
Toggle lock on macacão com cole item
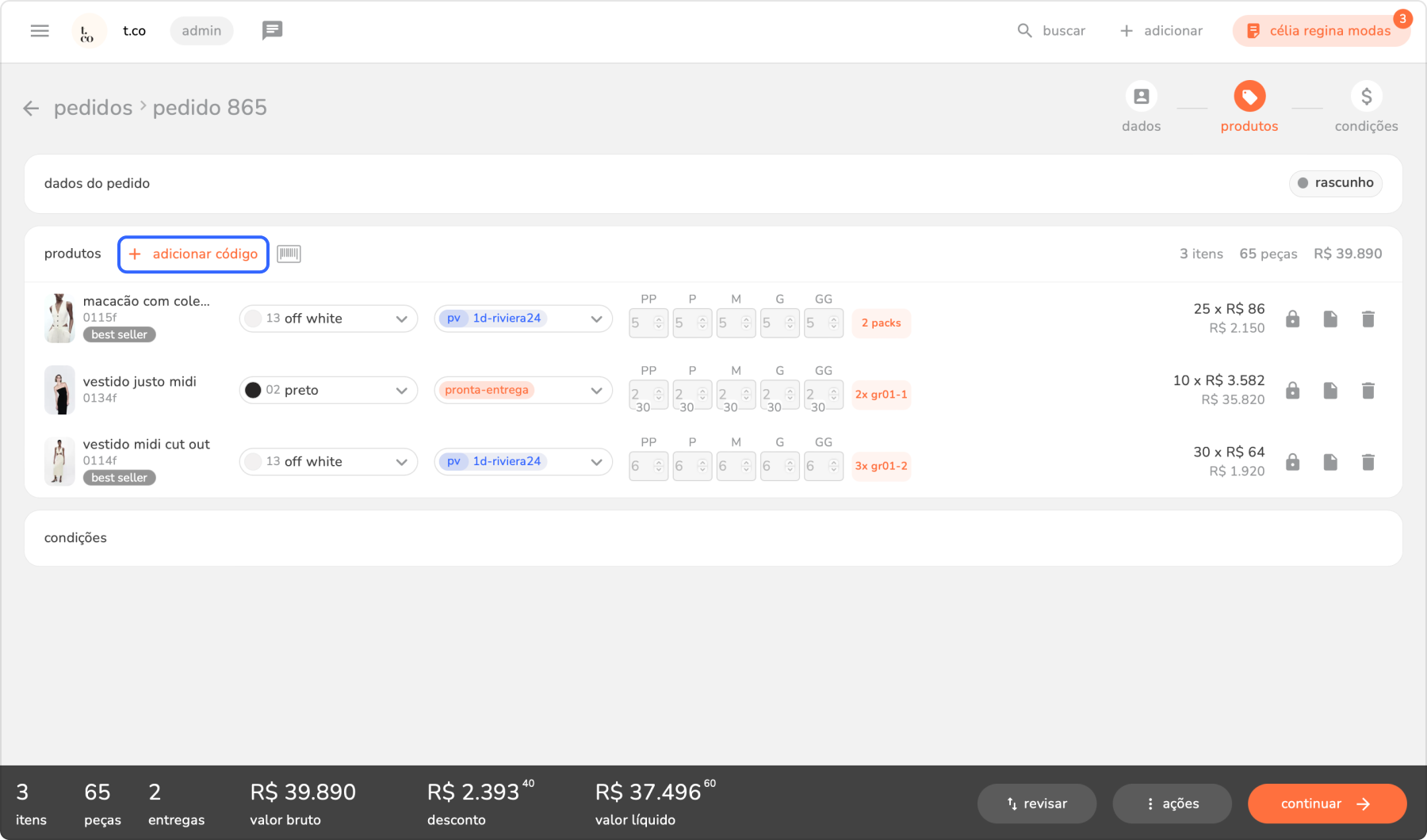click(1292, 319)
